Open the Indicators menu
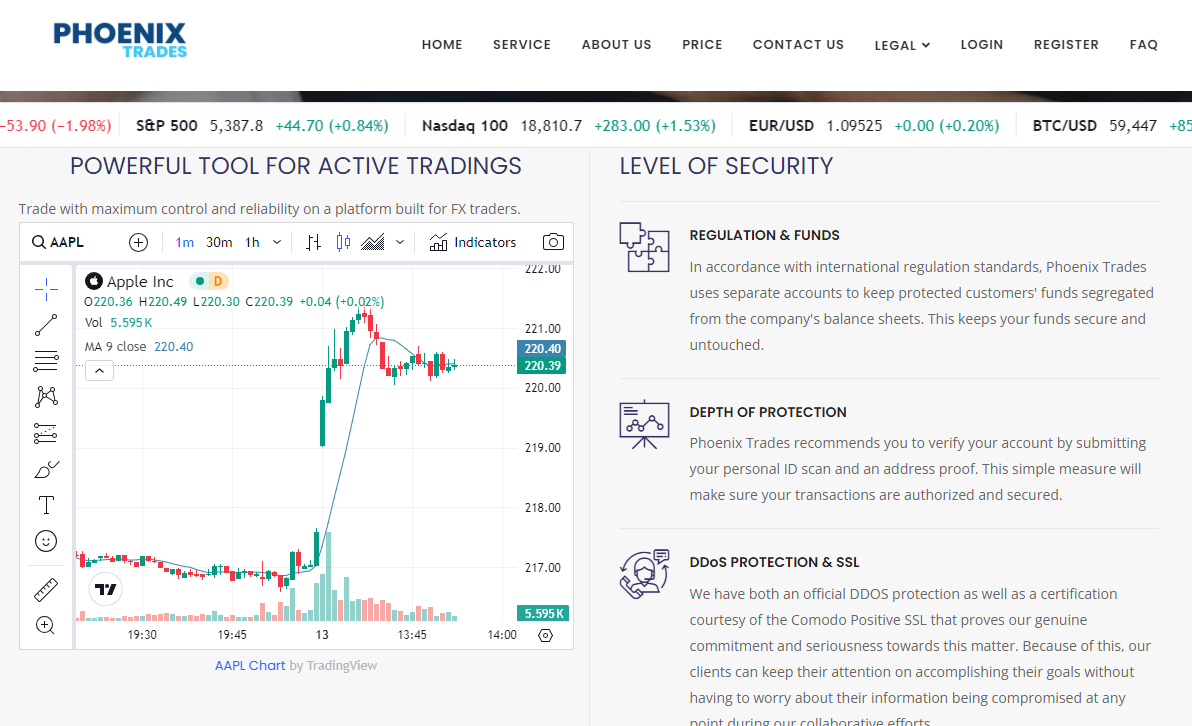Image resolution: width=1192 pixels, height=726 pixels. 473,243
